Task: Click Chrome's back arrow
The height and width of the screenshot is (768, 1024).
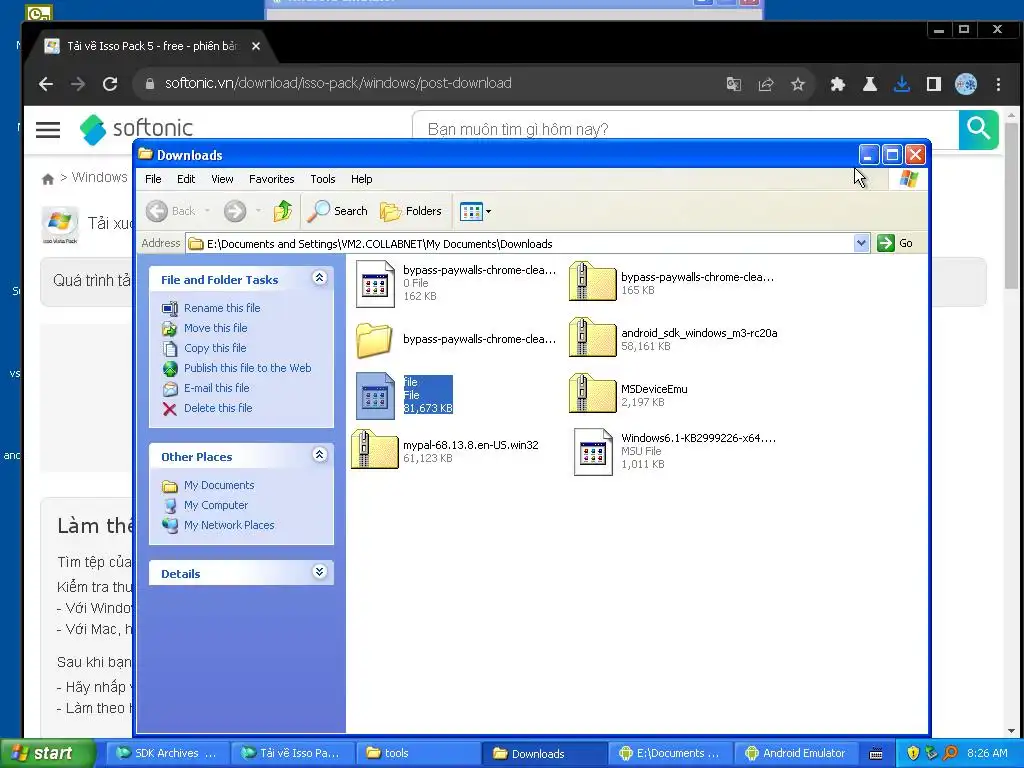Action: [x=46, y=84]
